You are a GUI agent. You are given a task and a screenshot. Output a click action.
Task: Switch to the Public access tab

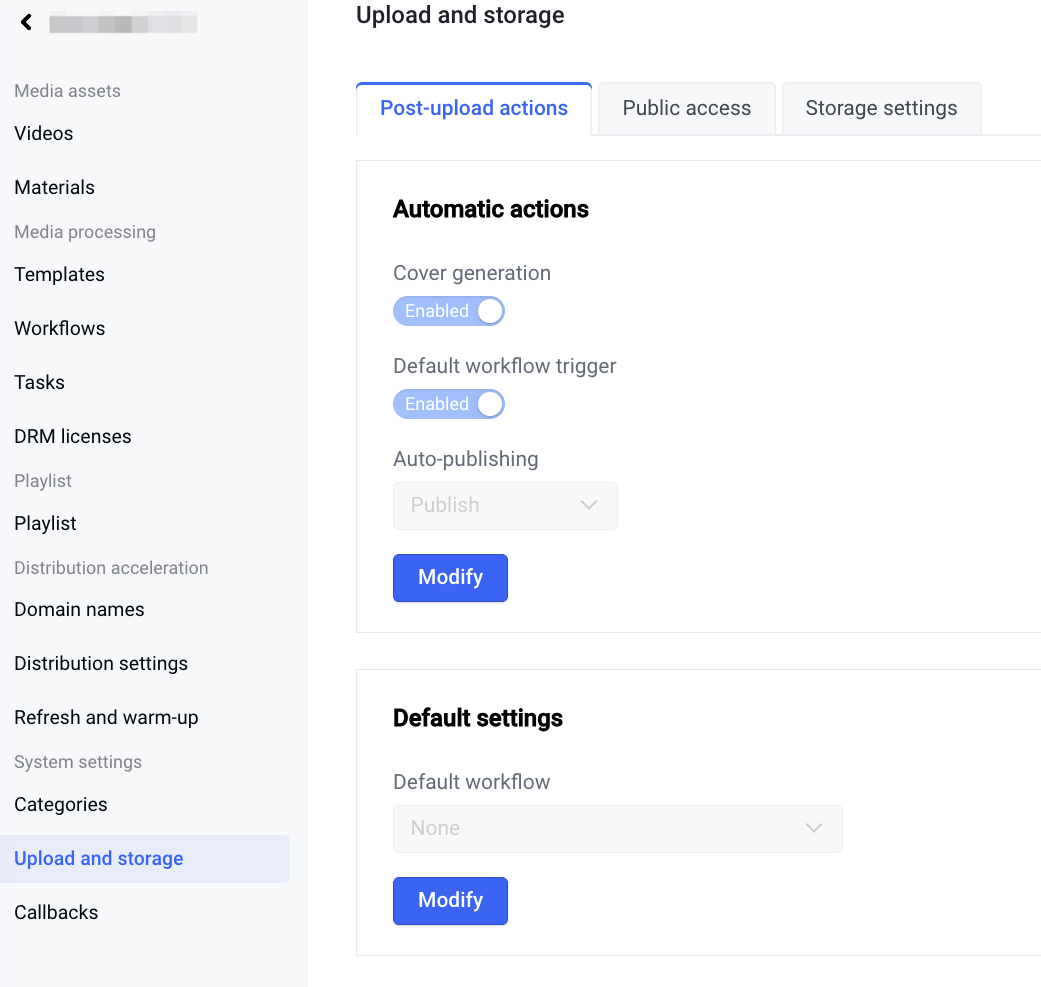(x=686, y=109)
